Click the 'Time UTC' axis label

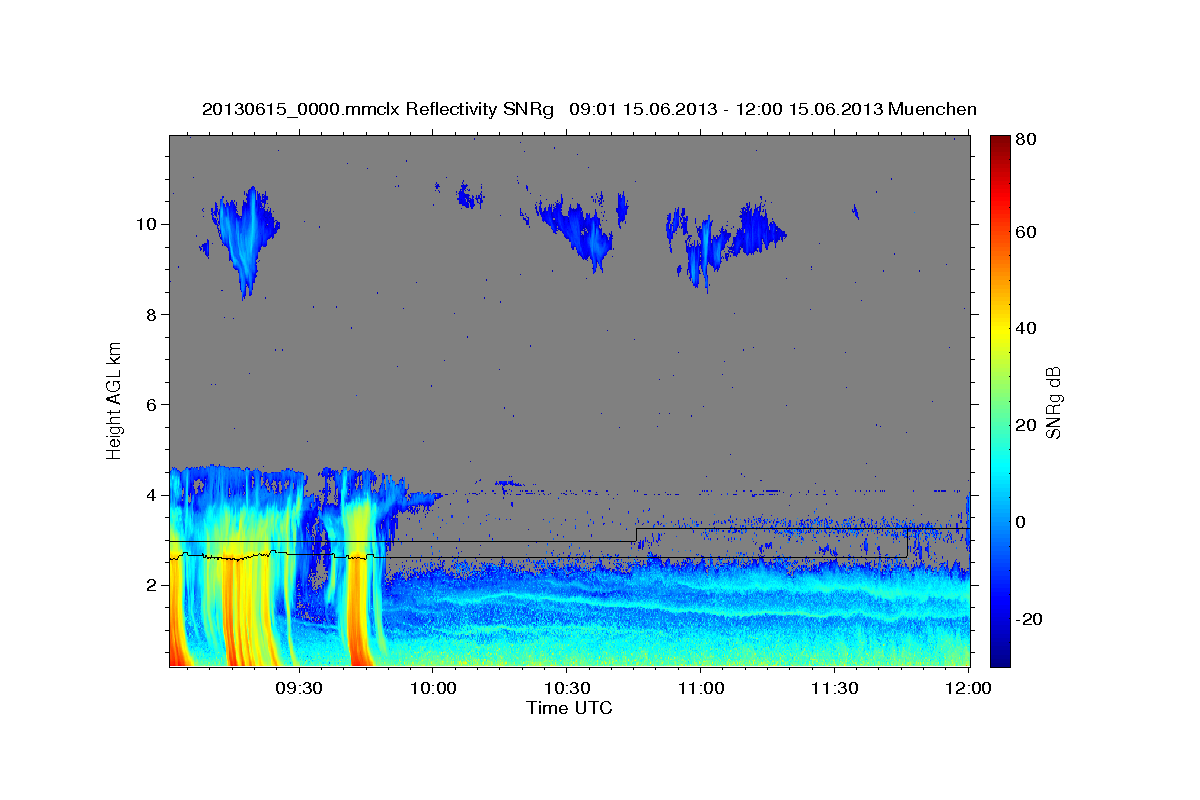(569, 708)
